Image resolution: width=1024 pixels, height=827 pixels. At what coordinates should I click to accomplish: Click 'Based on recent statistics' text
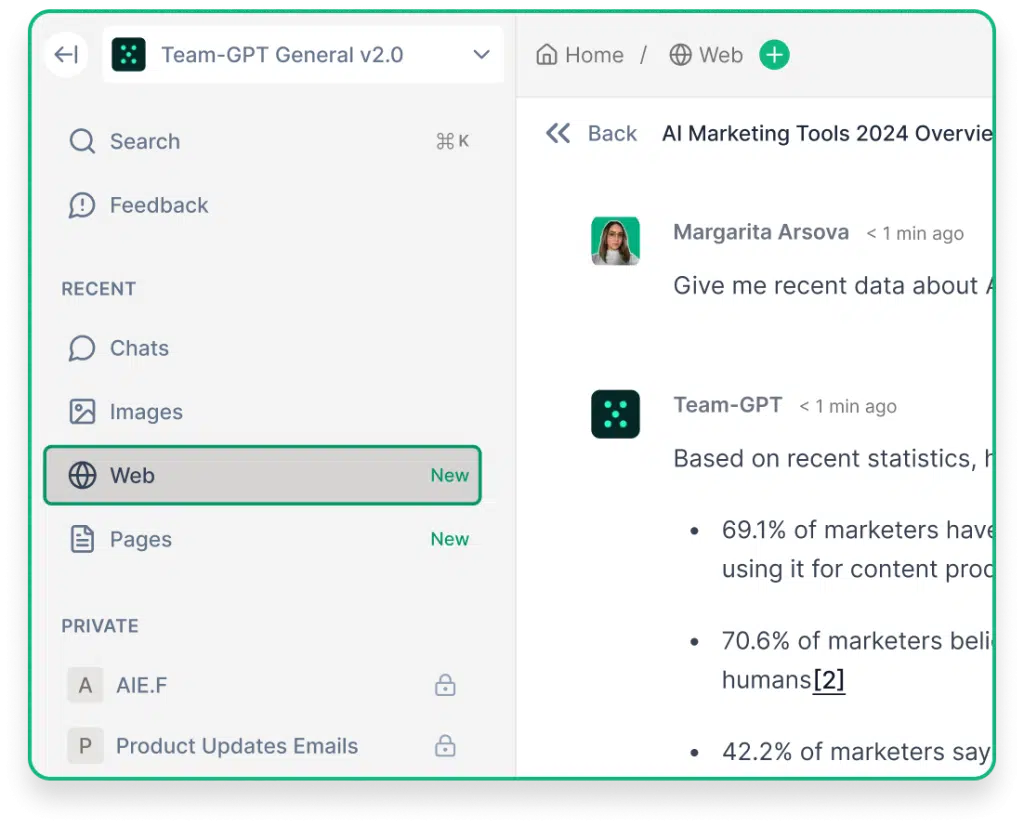[x=833, y=459]
